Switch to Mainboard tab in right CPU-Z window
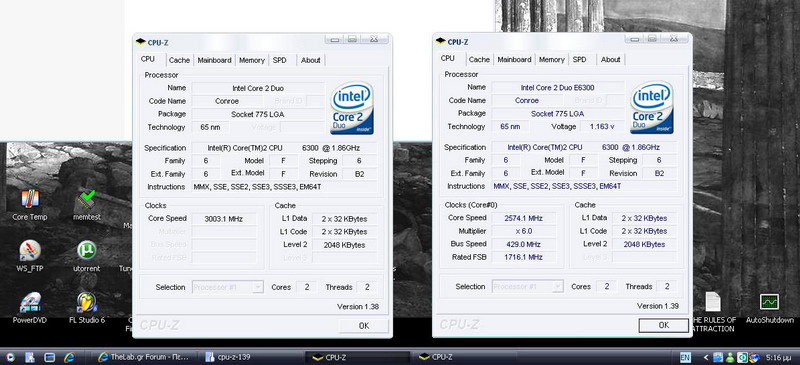800x365 pixels. [x=514, y=60]
